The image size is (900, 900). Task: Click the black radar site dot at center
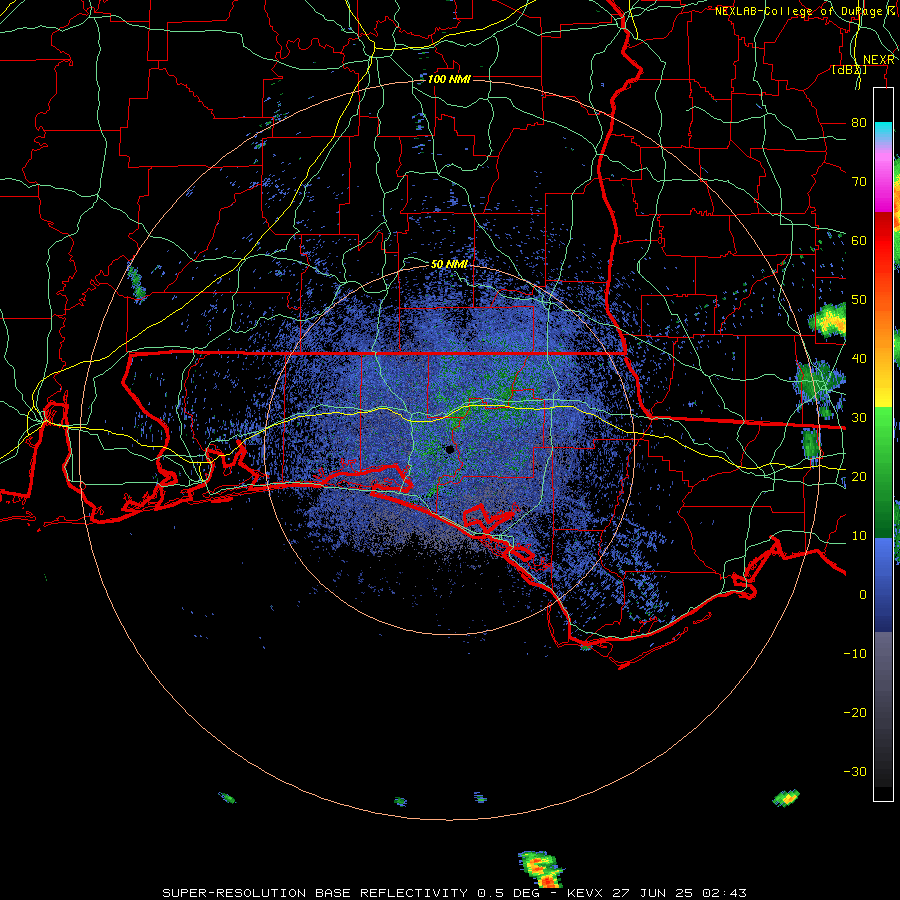tap(450, 449)
